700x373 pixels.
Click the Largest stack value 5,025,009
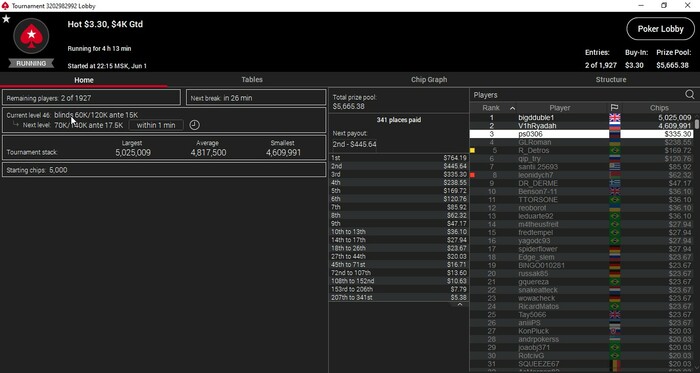133,153
